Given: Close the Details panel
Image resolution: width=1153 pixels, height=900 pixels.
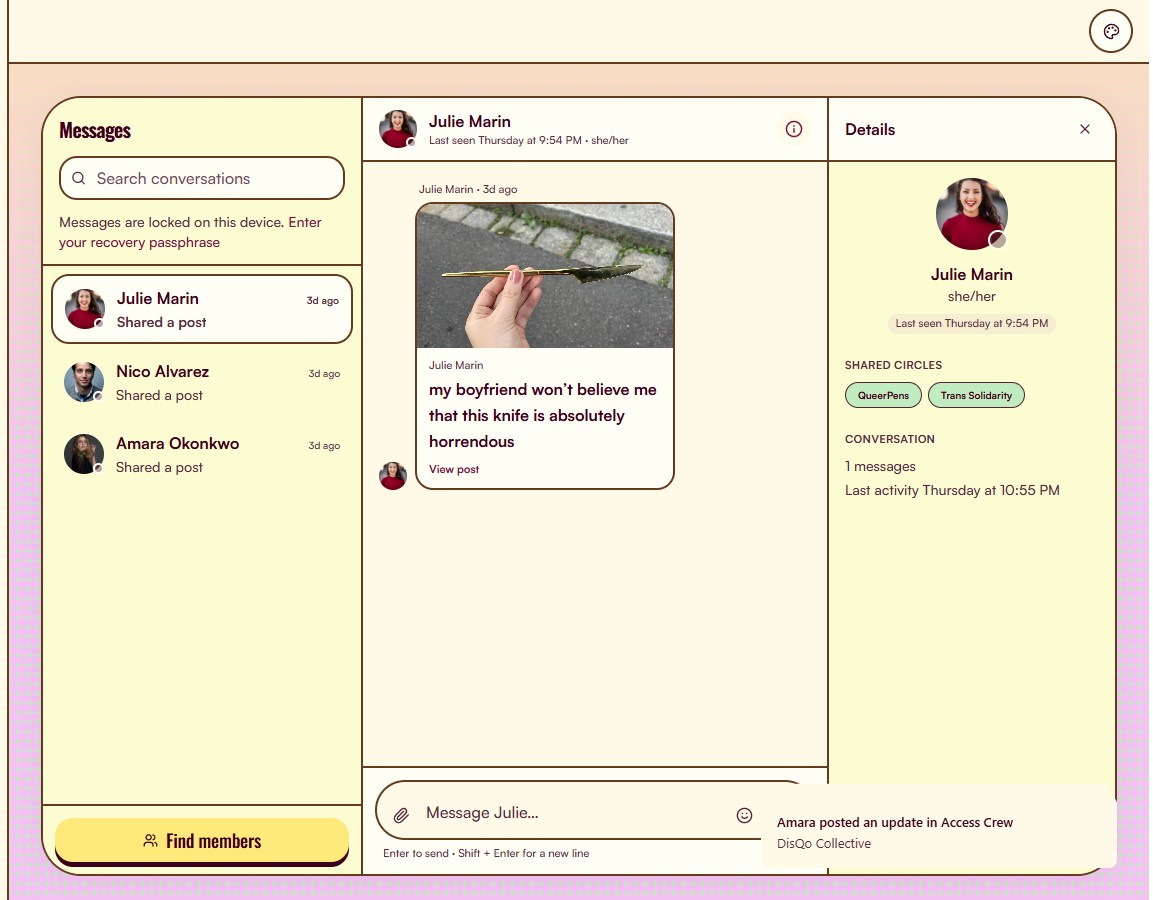Looking at the screenshot, I should point(1085,129).
